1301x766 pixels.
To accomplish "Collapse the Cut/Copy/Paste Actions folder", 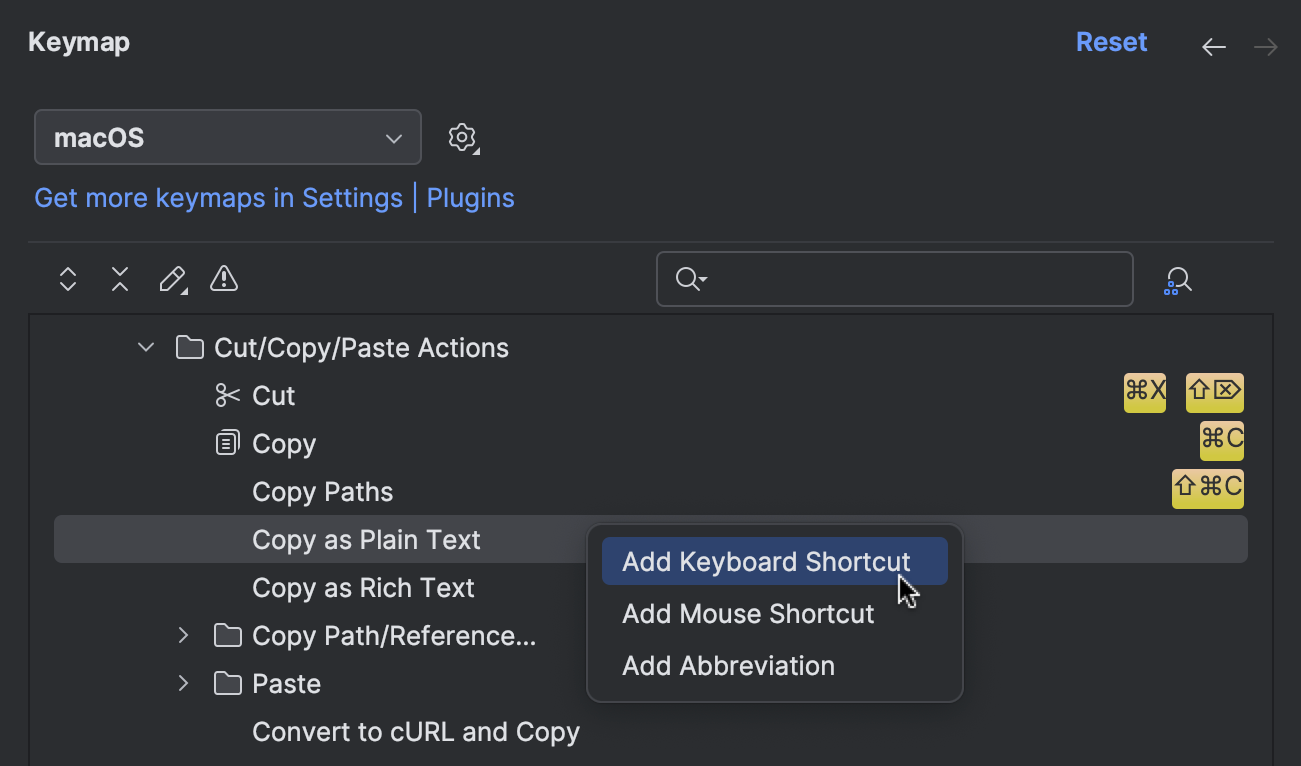I will [x=145, y=347].
